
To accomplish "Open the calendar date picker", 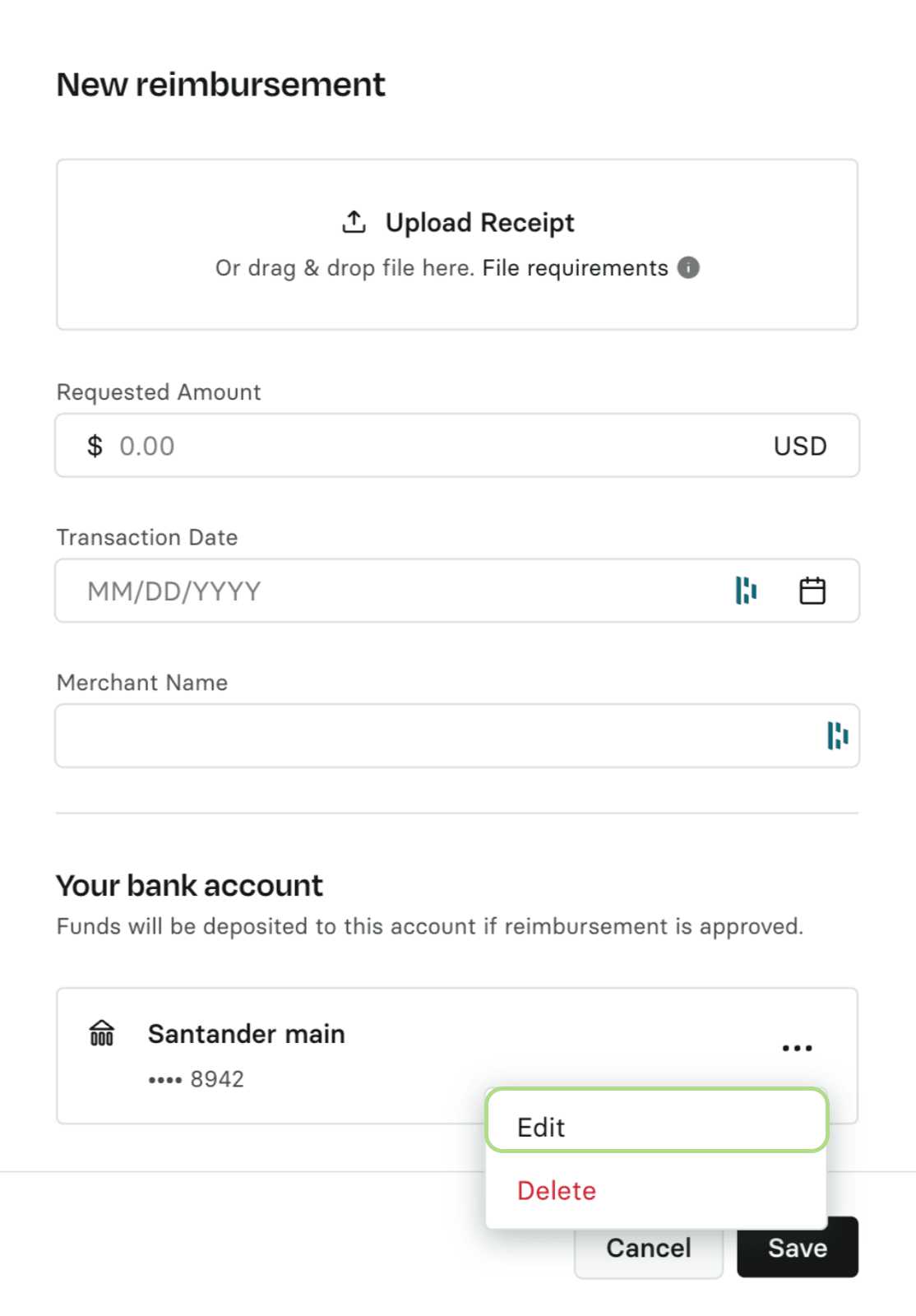I will click(x=812, y=591).
